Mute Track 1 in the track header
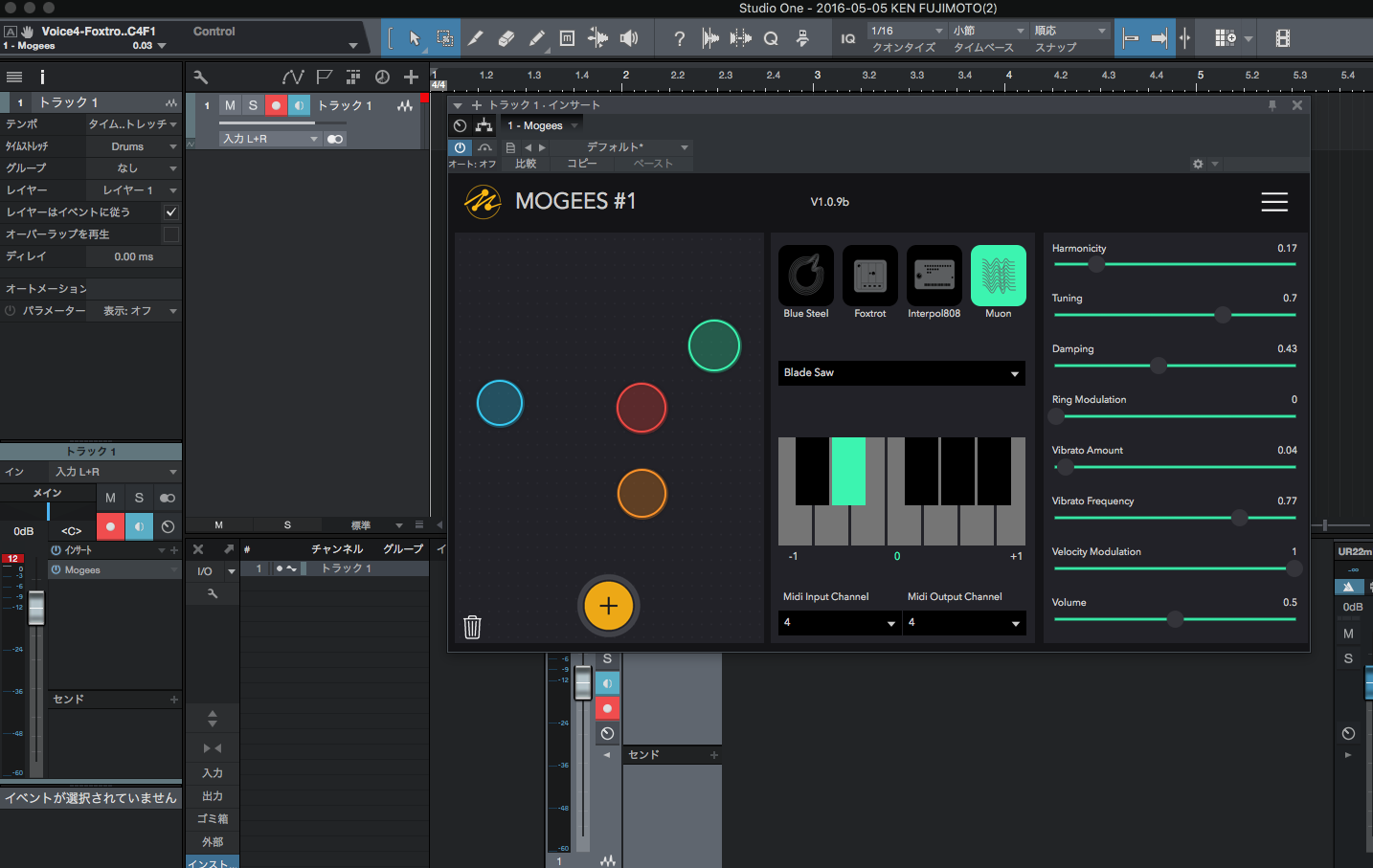Screen dimensions: 1373x868 click(x=230, y=105)
